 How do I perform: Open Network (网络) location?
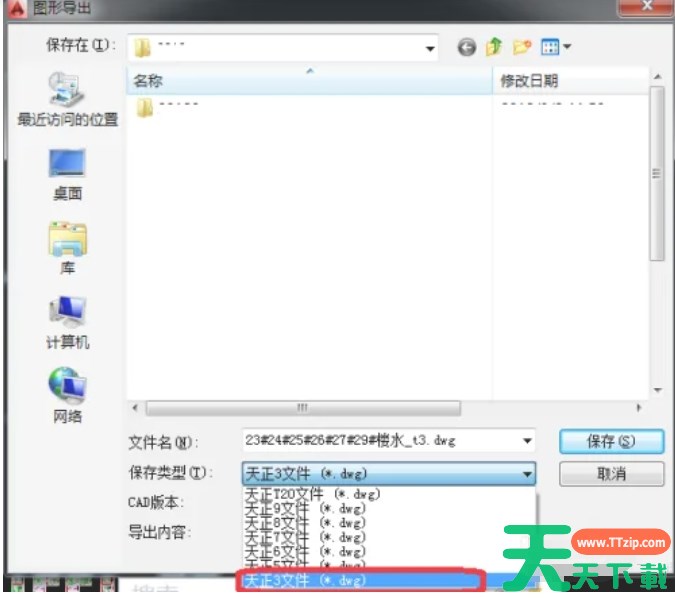68,395
